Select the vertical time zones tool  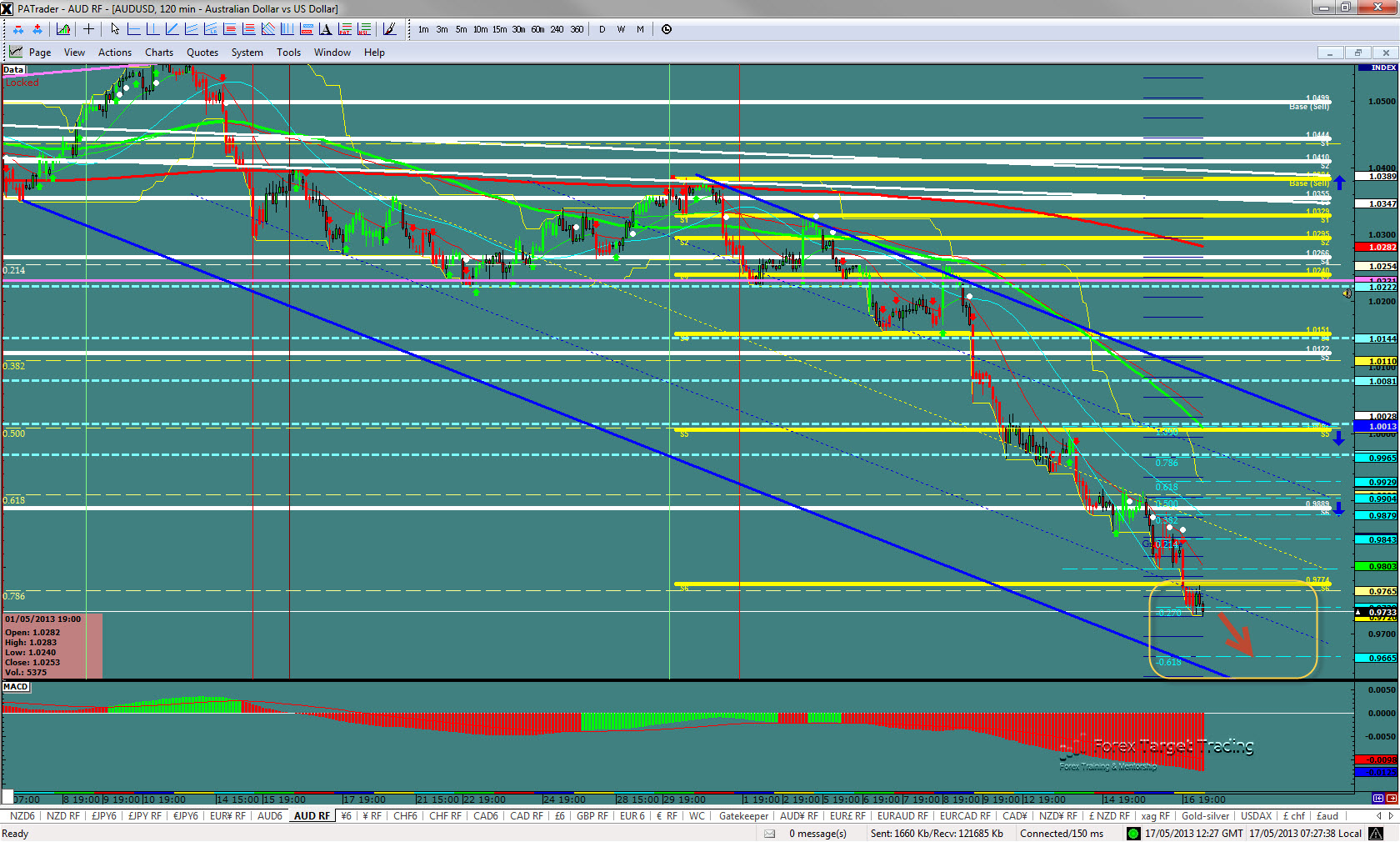[x=287, y=29]
